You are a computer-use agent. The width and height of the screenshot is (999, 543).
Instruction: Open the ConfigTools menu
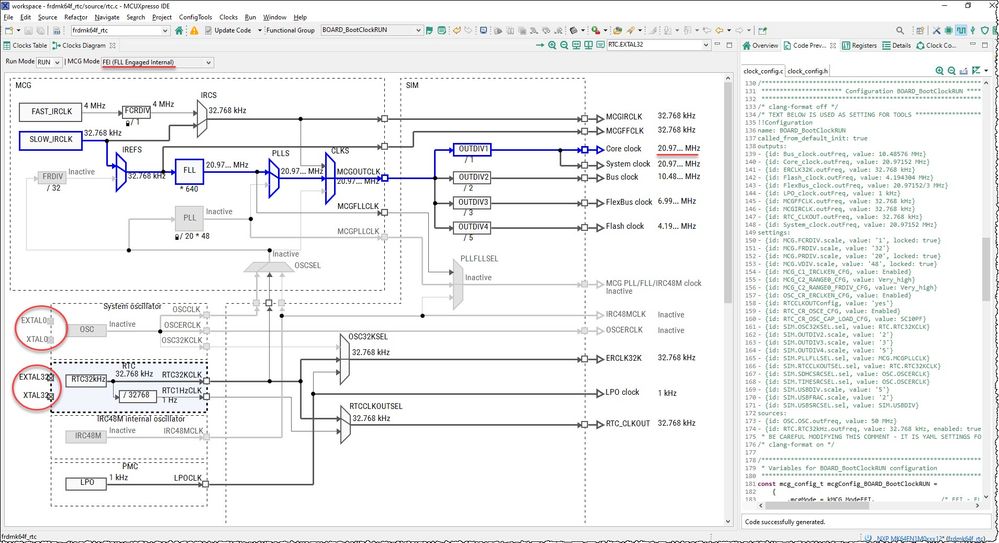(194, 17)
